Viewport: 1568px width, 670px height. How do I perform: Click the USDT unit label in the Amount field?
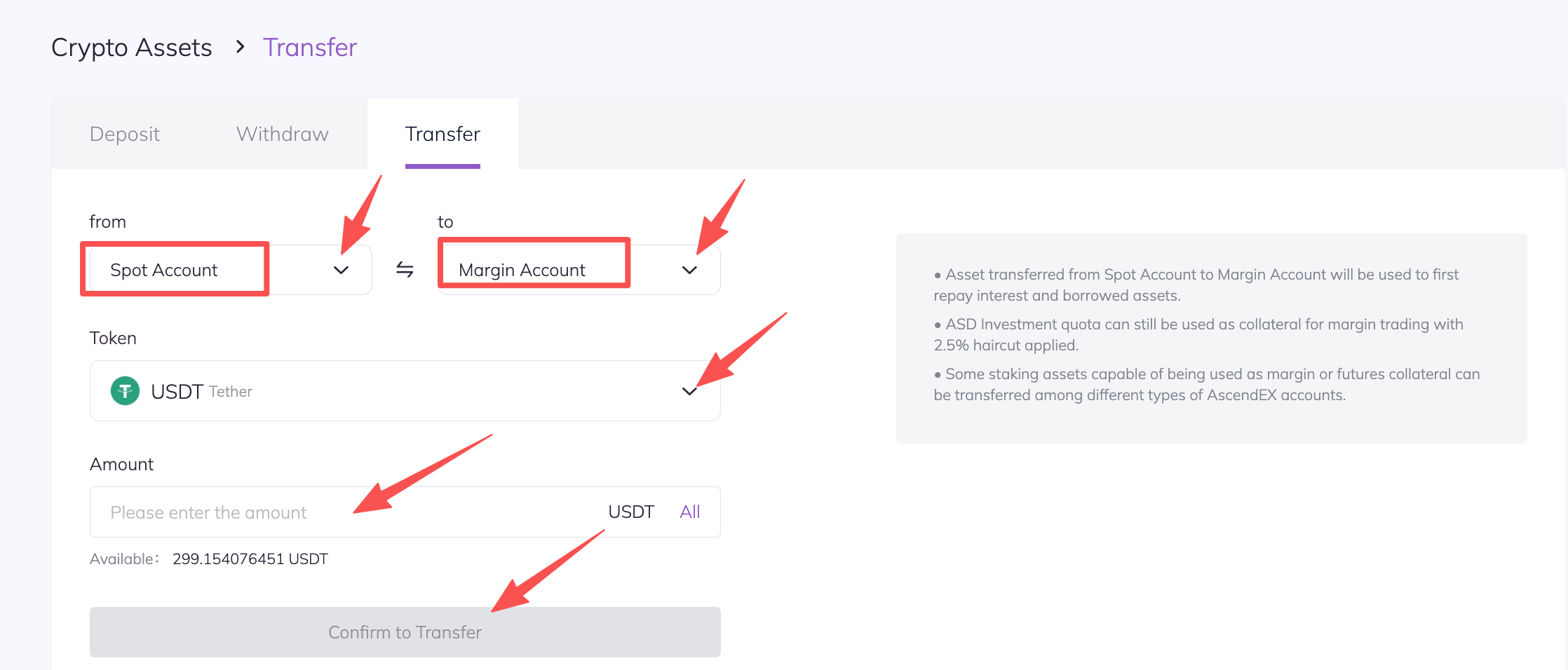click(630, 512)
